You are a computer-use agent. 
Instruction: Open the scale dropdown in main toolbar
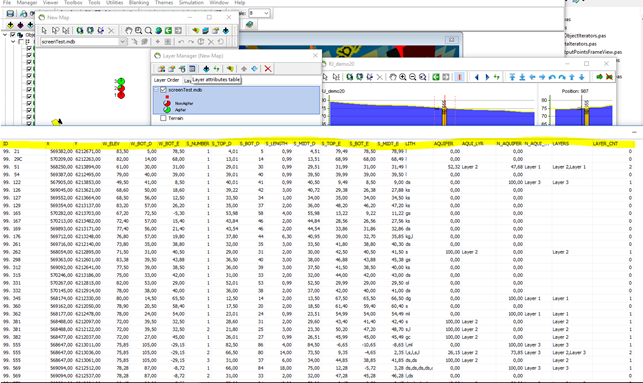pyautogui.click(x=266, y=13)
